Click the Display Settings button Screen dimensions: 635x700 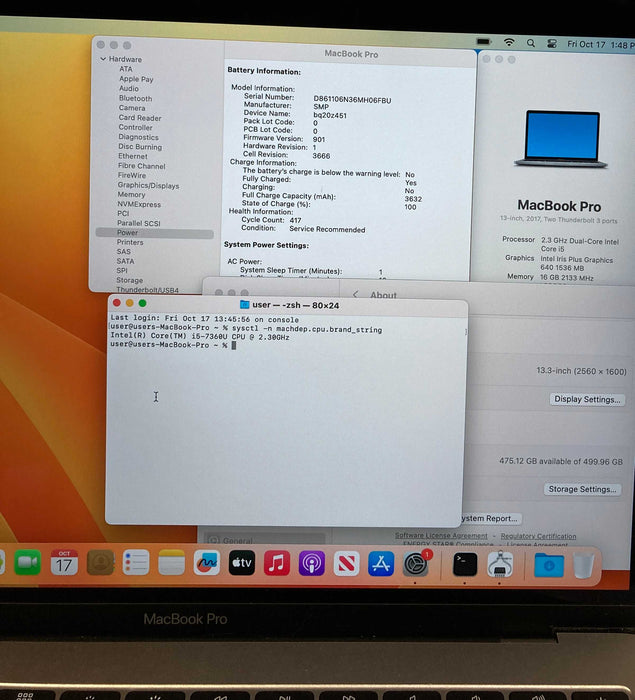coord(587,399)
